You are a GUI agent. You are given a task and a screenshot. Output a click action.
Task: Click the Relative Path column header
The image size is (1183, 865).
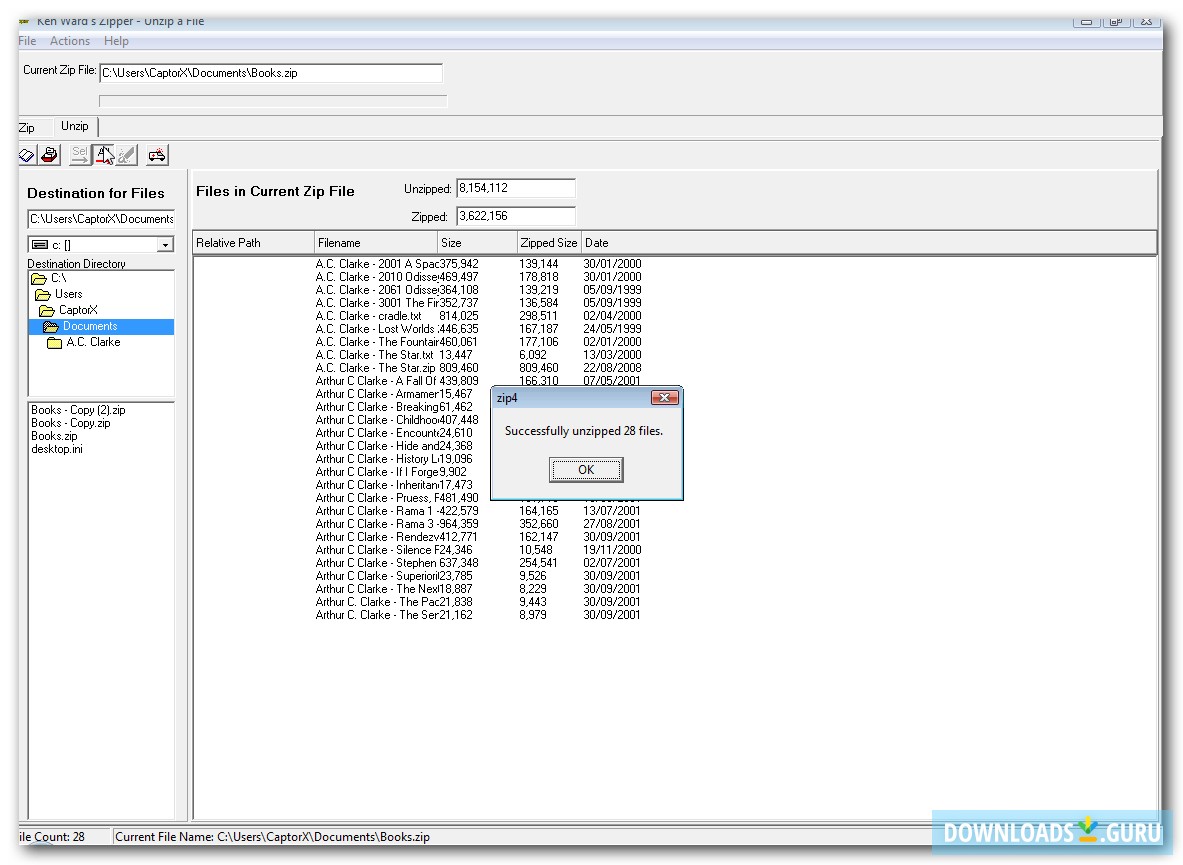pos(254,243)
